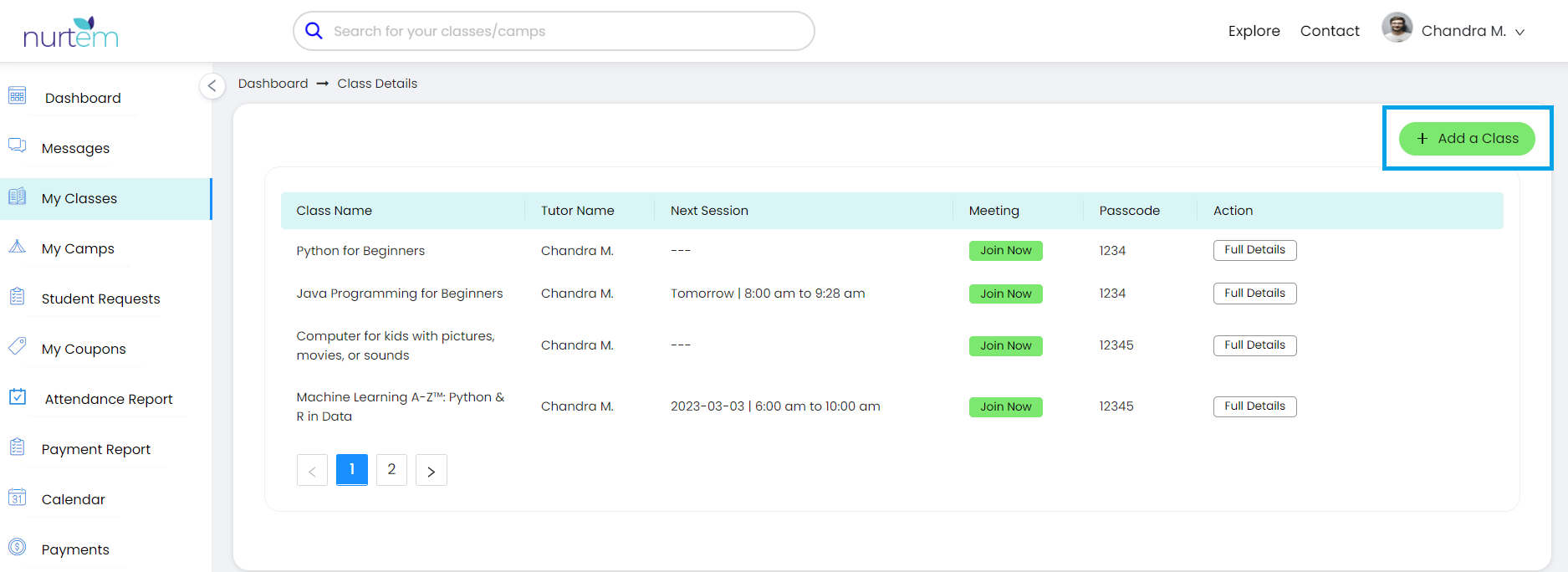View Full Details for Python for Beginners
Viewport: 1568px width, 572px height.
(x=1254, y=250)
